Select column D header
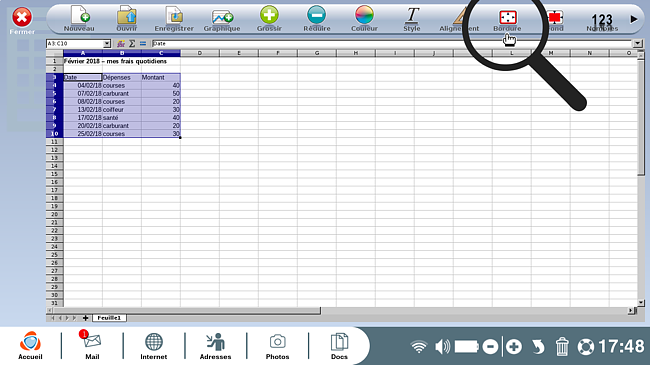 tap(199, 53)
